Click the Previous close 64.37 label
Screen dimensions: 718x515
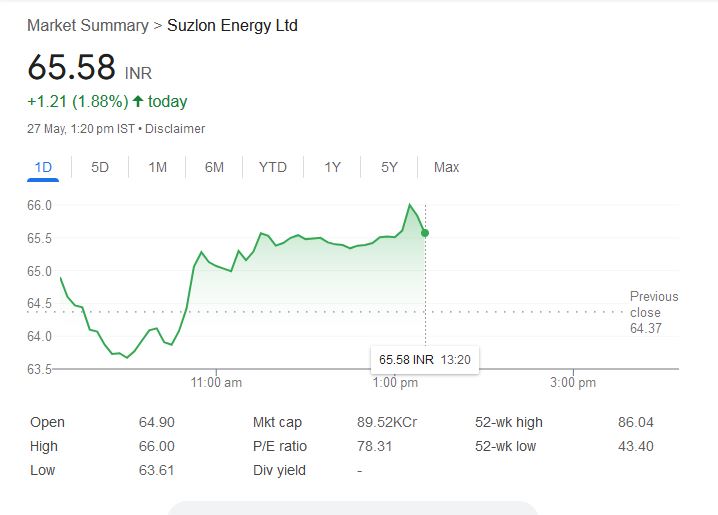[653, 312]
